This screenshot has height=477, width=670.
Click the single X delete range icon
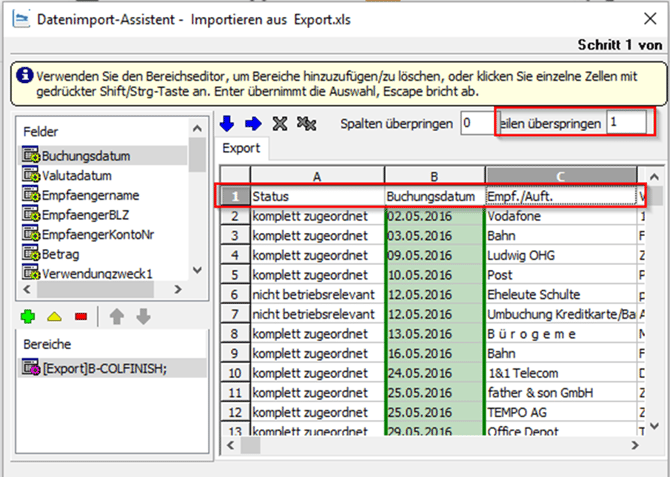tap(280, 123)
